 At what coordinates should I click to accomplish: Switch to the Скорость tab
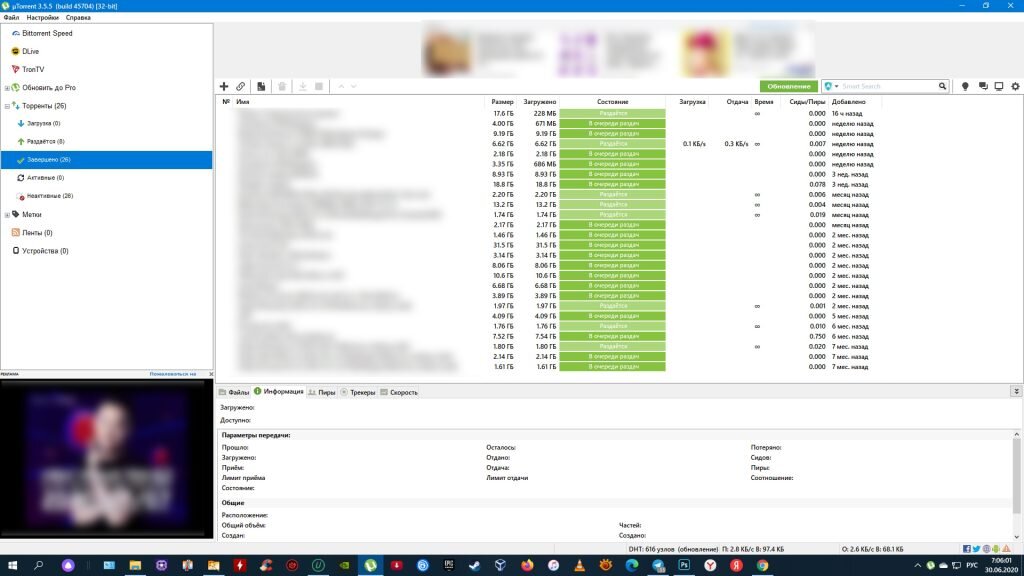click(399, 392)
